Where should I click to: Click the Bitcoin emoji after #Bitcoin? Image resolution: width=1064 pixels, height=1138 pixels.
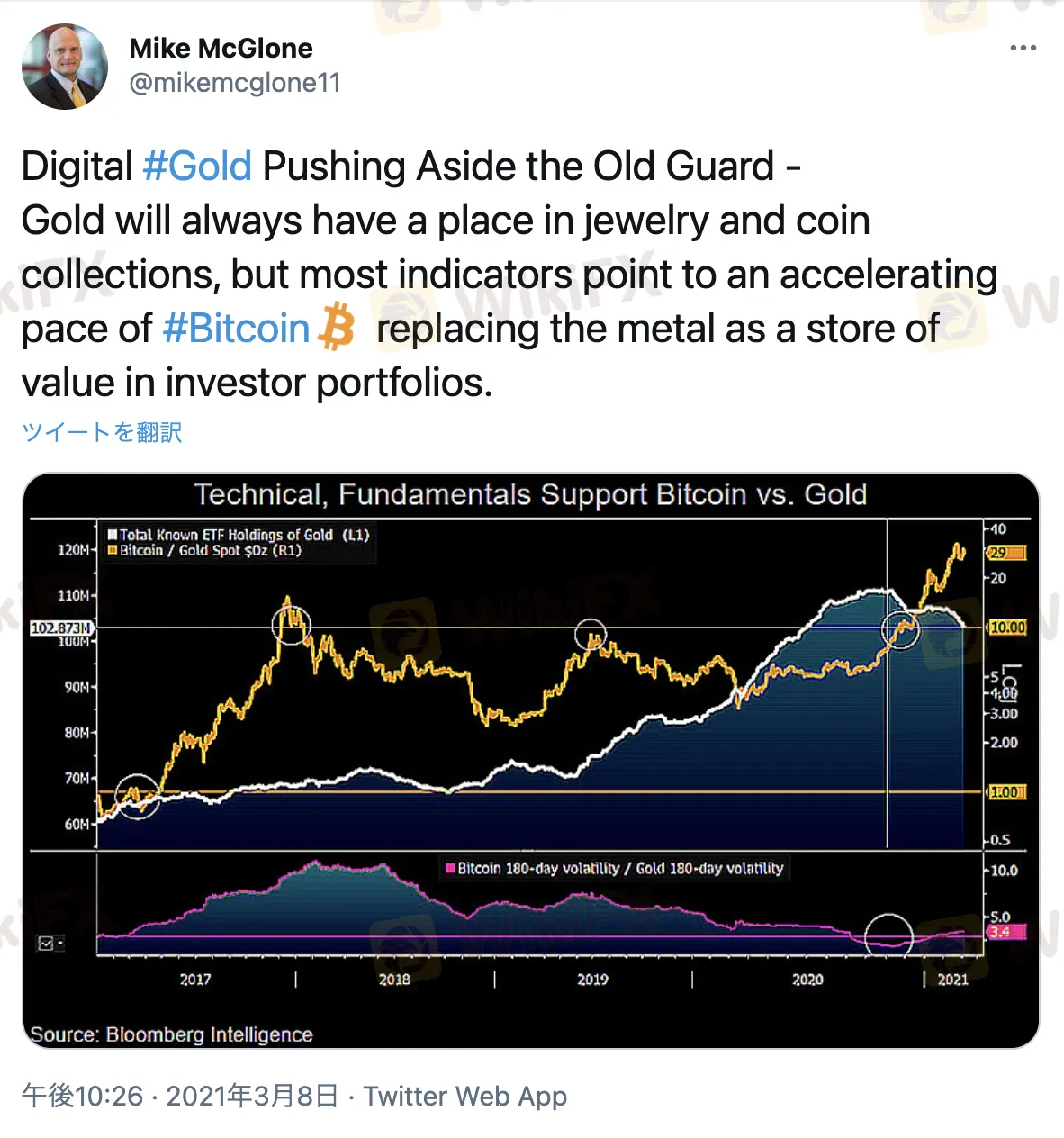(x=338, y=327)
